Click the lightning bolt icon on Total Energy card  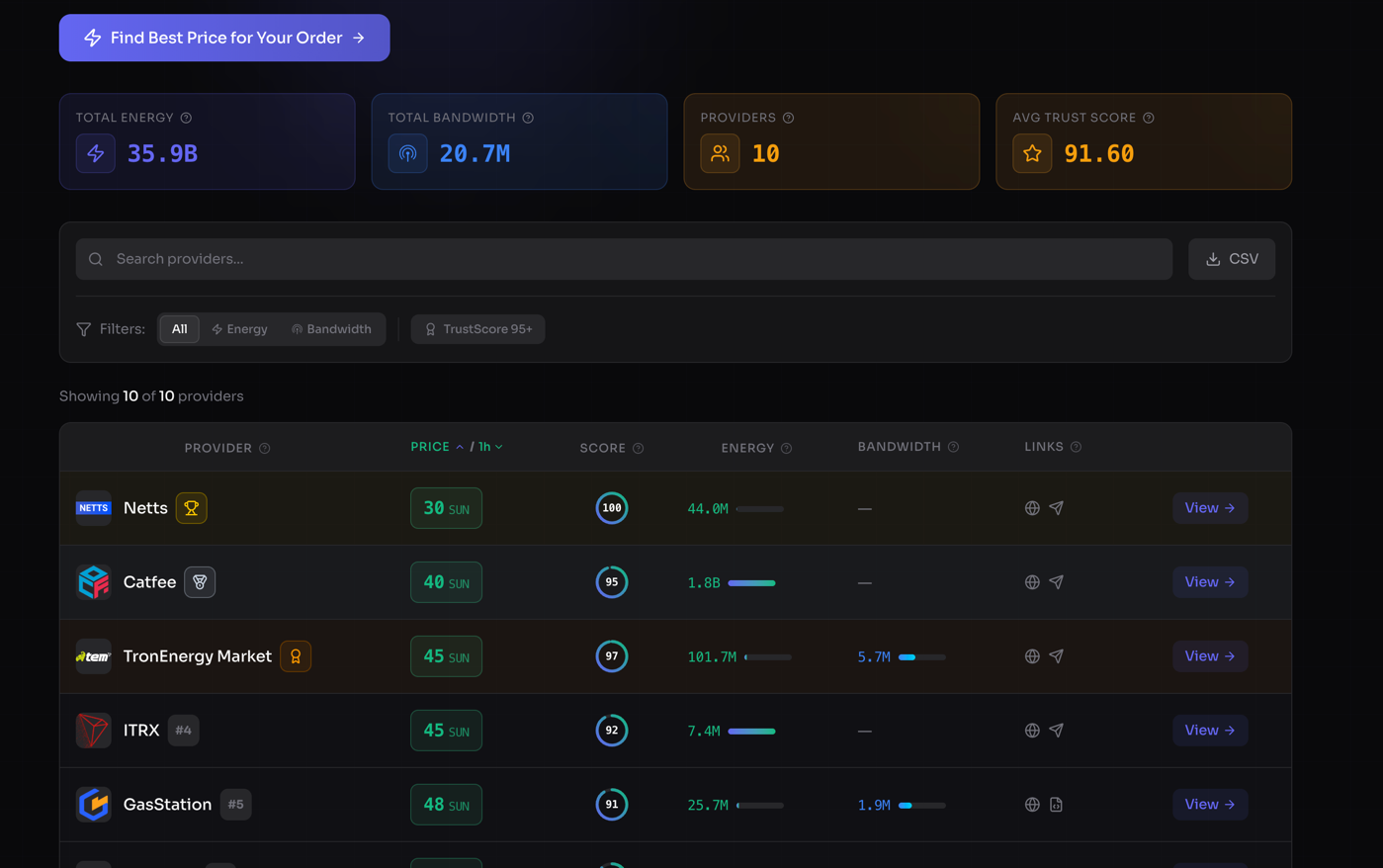(95, 153)
